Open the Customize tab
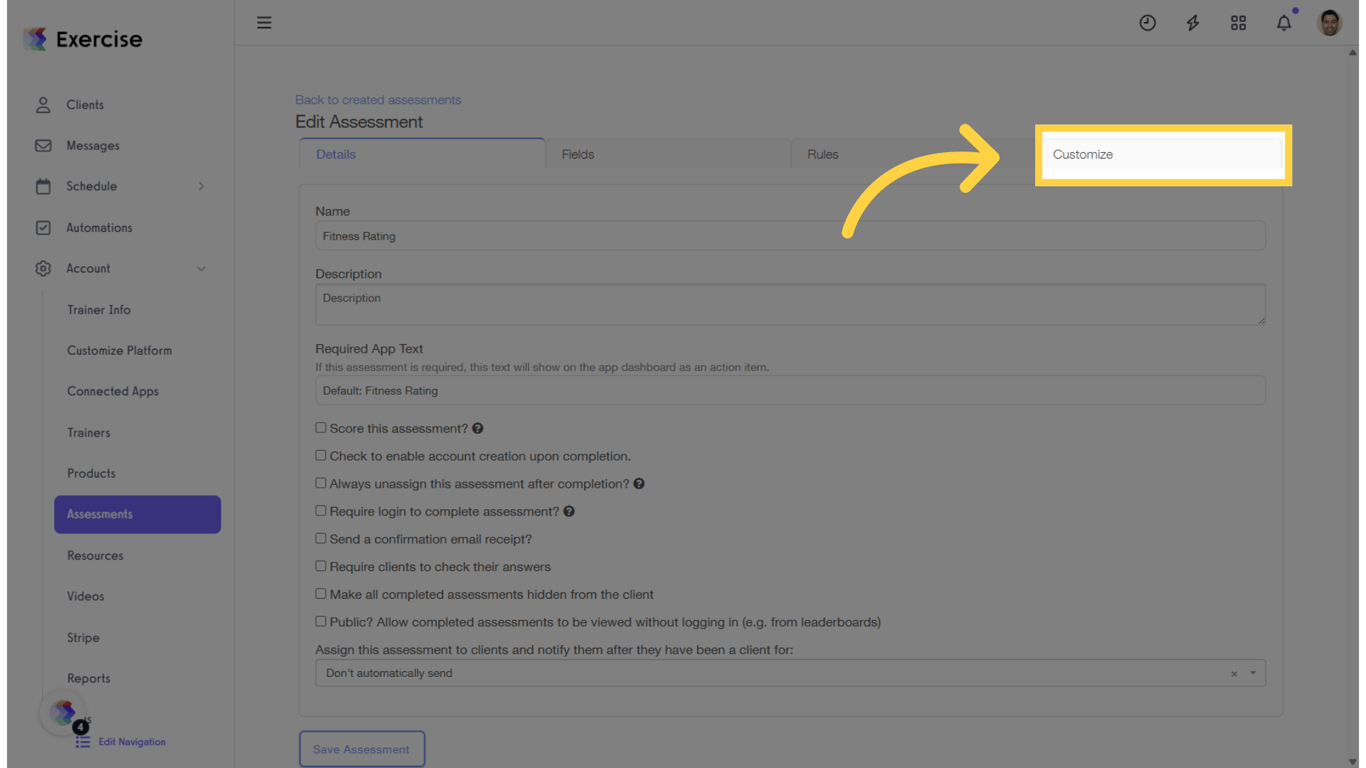1366x768 pixels. [1082, 154]
